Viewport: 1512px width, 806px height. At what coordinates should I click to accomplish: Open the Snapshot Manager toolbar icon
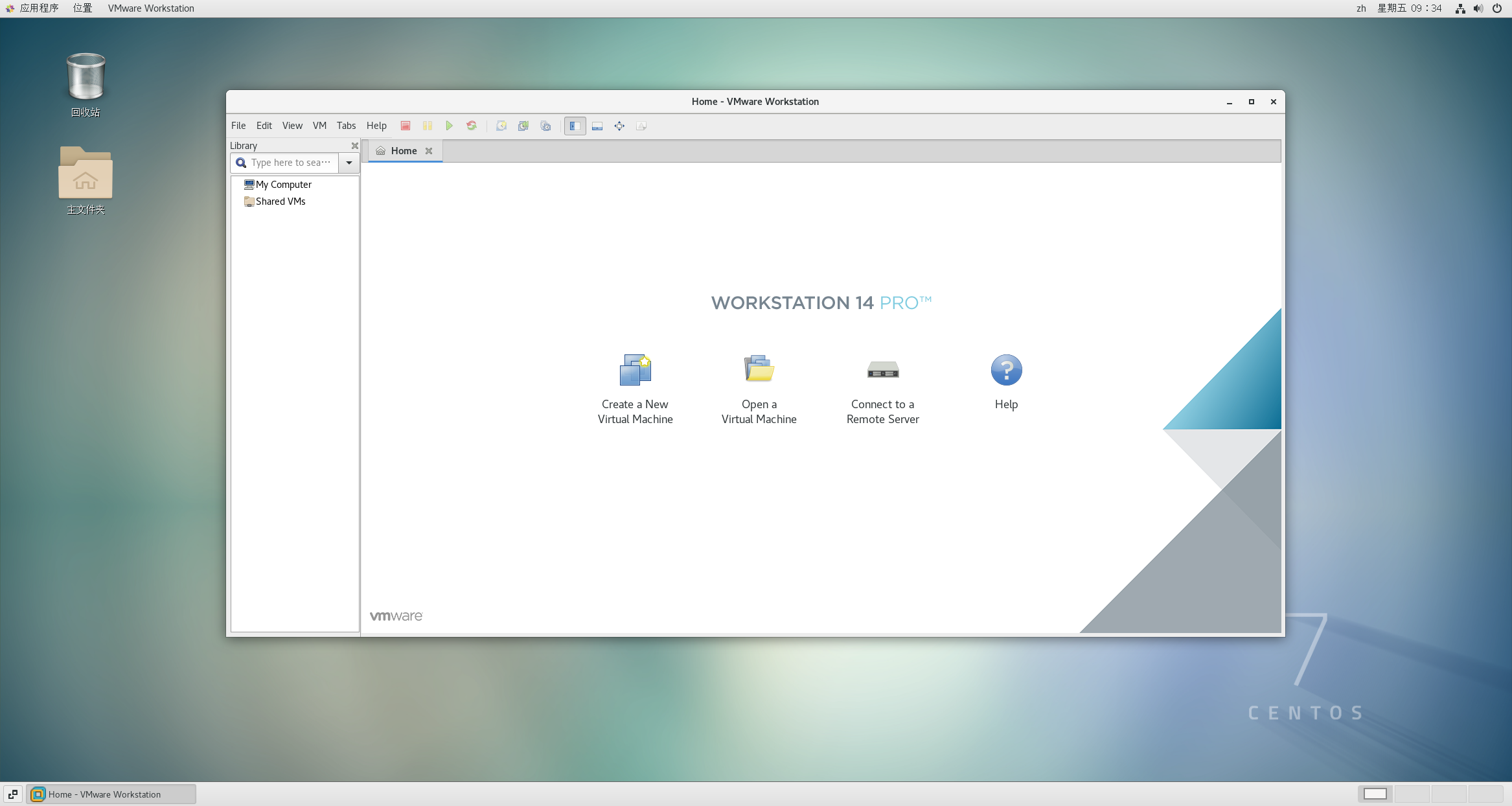545,126
